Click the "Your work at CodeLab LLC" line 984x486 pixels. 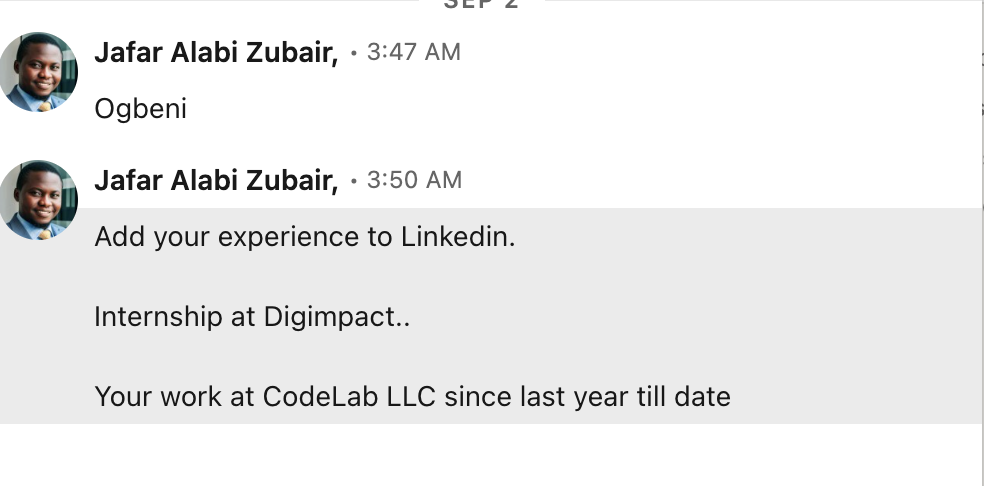coord(412,397)
